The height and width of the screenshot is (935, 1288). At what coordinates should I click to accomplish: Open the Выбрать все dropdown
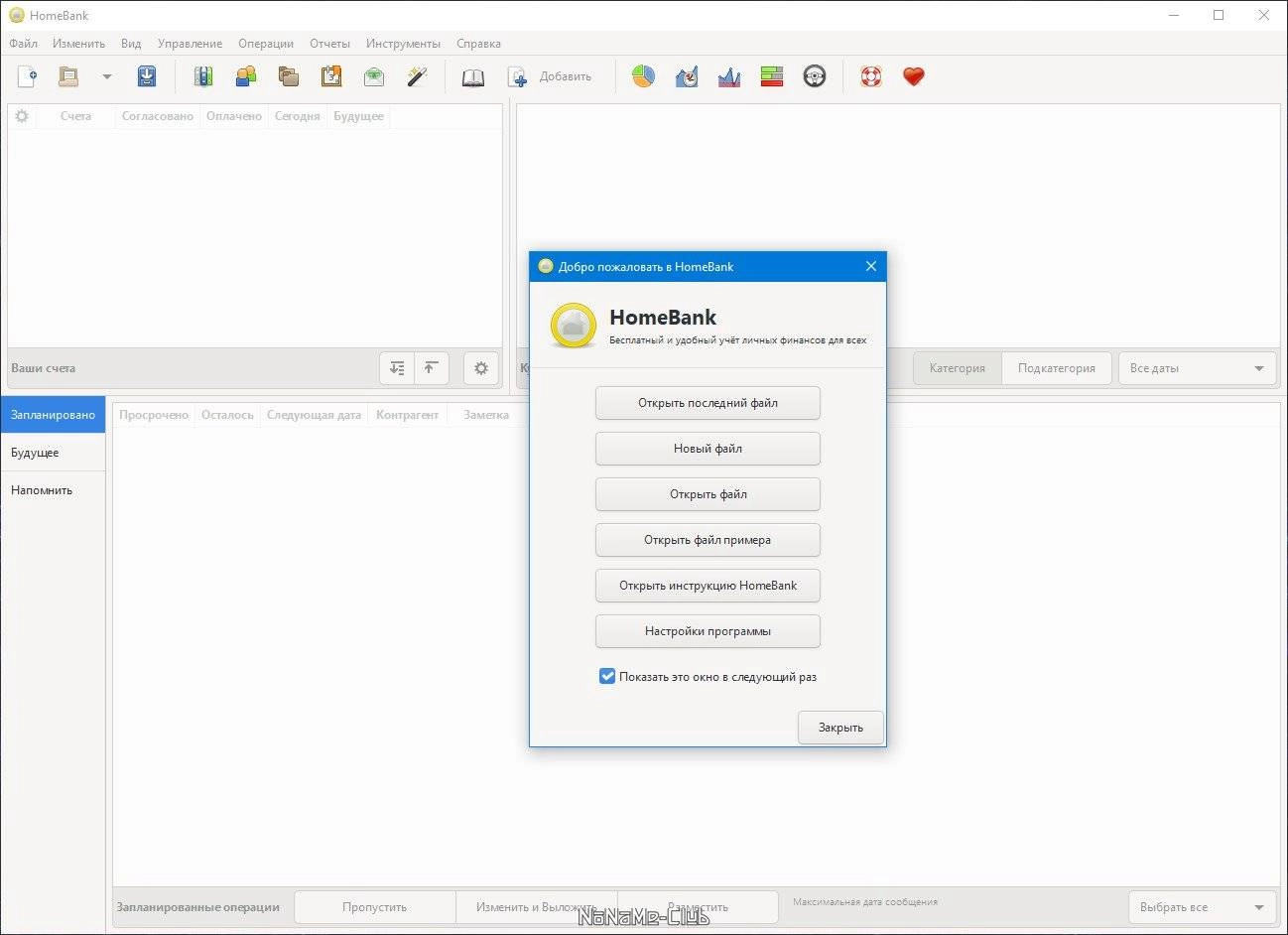point(1202,907)
